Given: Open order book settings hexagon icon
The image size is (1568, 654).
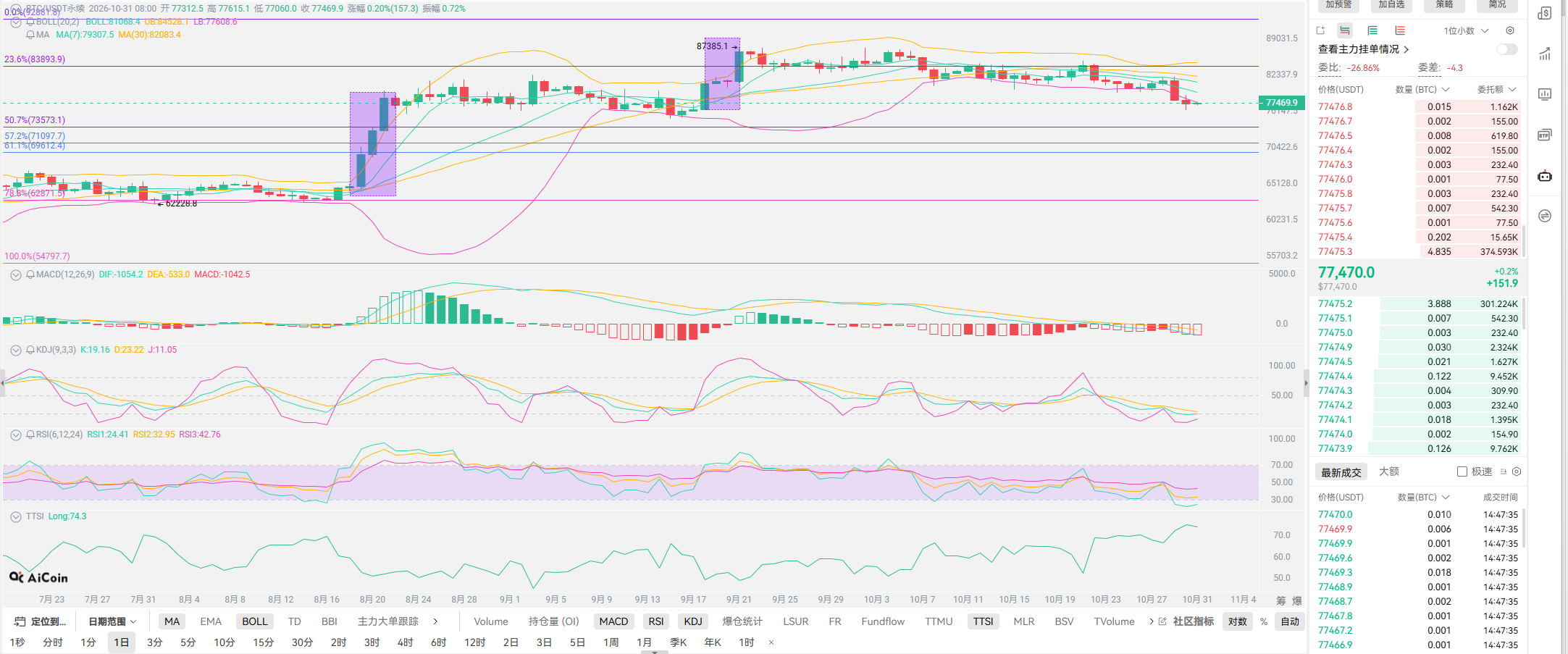Looking at the screenshot, I should (1510, 30).
